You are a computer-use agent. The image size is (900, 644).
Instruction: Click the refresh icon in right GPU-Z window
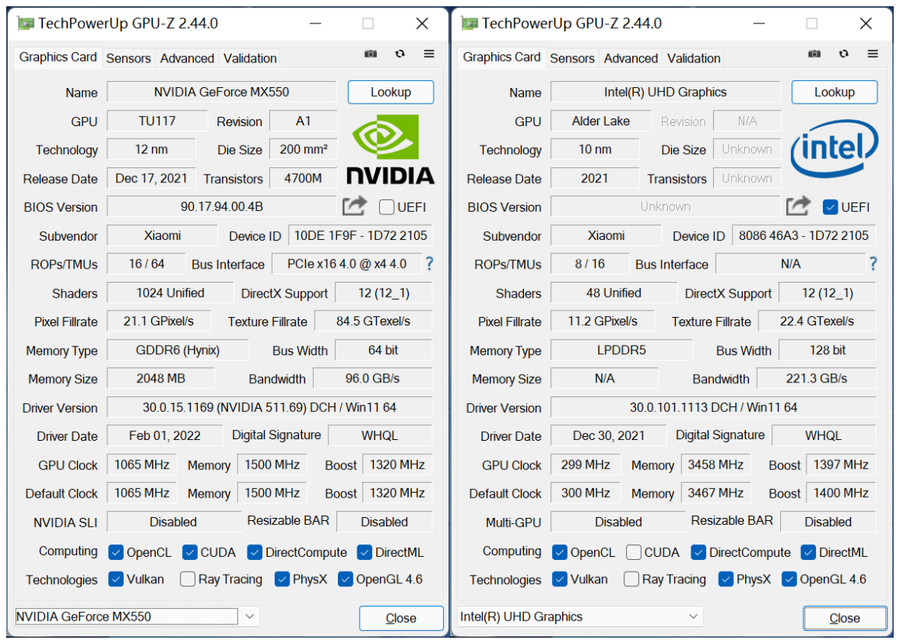[x=844, y=55]
